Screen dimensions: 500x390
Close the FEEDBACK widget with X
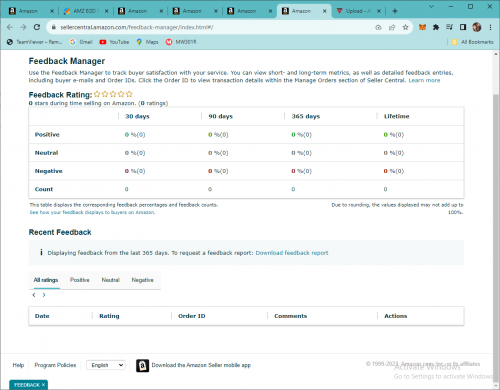(43, 385)
